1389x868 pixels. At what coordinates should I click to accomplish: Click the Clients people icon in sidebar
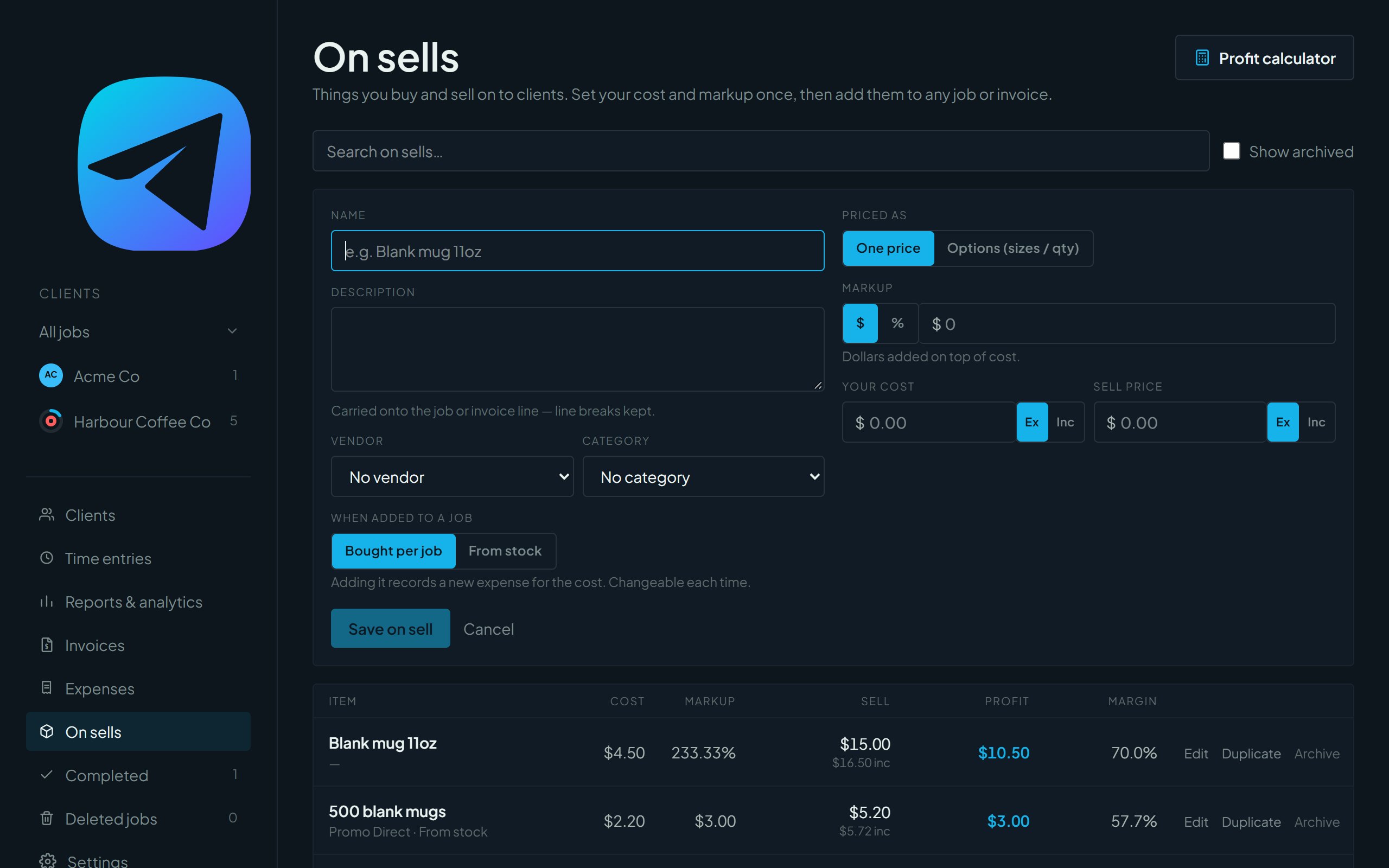(47, 515)
